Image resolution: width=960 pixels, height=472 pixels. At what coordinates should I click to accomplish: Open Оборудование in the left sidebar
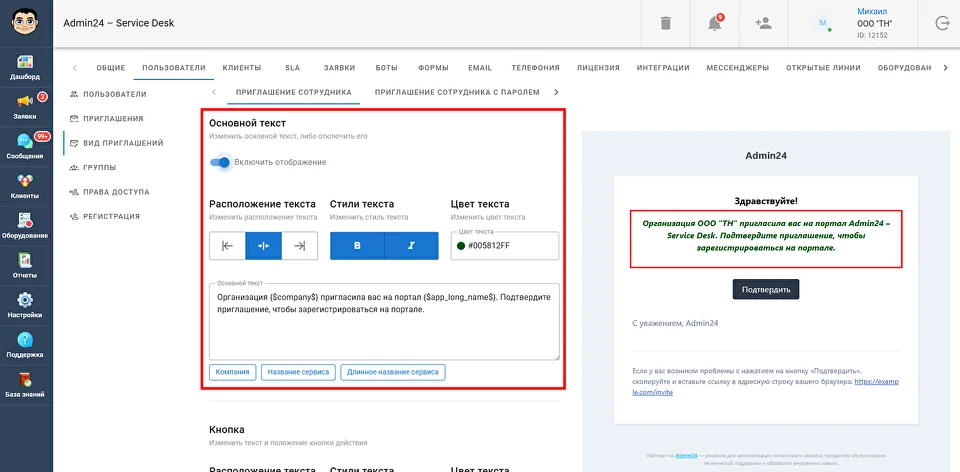tap(25, 225)
